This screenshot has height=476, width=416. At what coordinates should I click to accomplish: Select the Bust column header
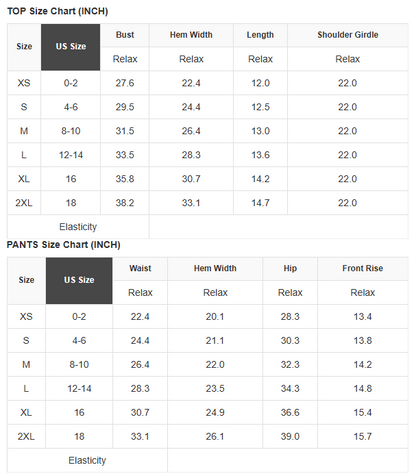coord(125,35)
